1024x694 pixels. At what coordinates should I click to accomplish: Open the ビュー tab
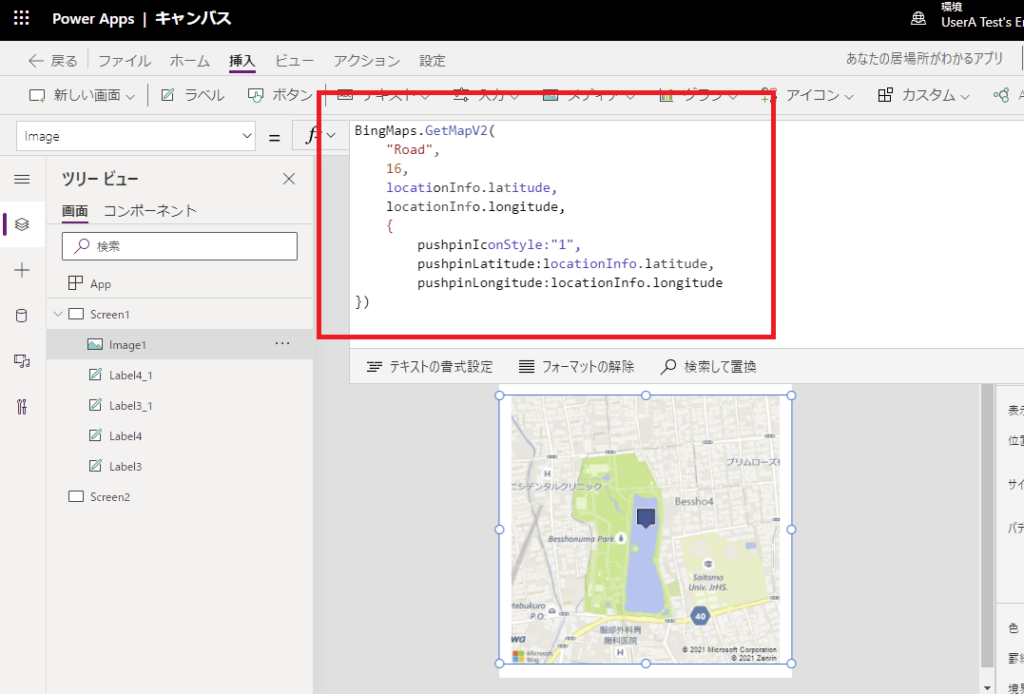[294, 61]
